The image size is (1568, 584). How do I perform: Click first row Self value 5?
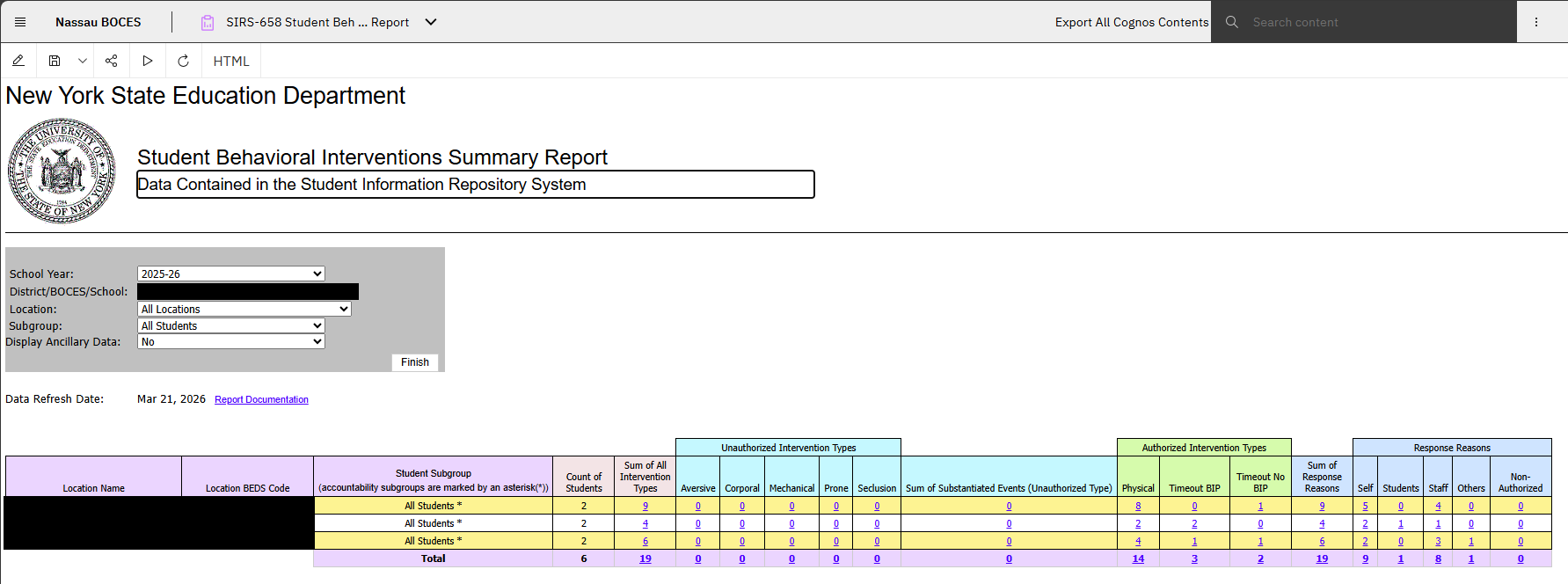point(1365,506)
